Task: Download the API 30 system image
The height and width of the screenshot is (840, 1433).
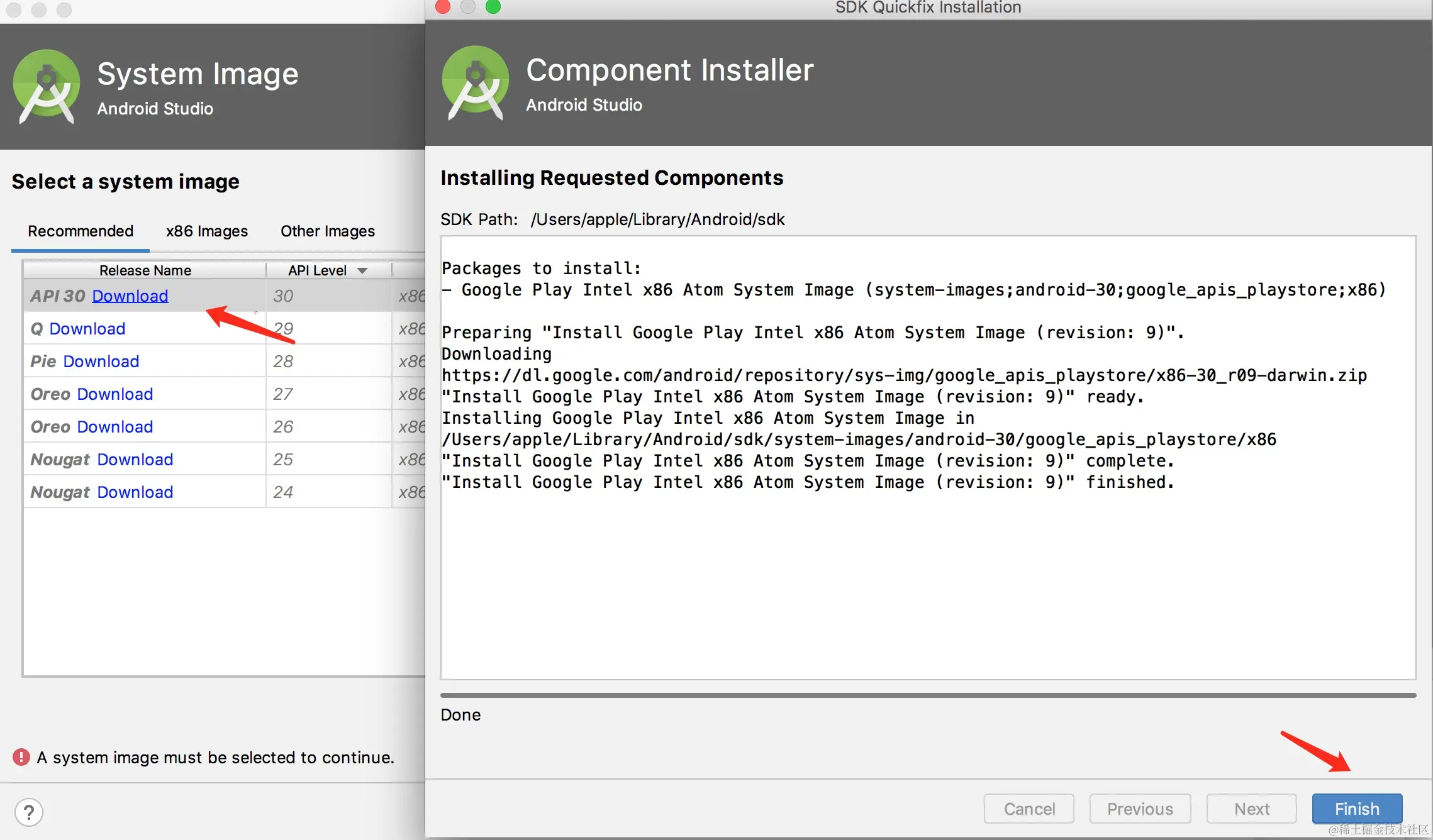Action: [x=130, y=296]
